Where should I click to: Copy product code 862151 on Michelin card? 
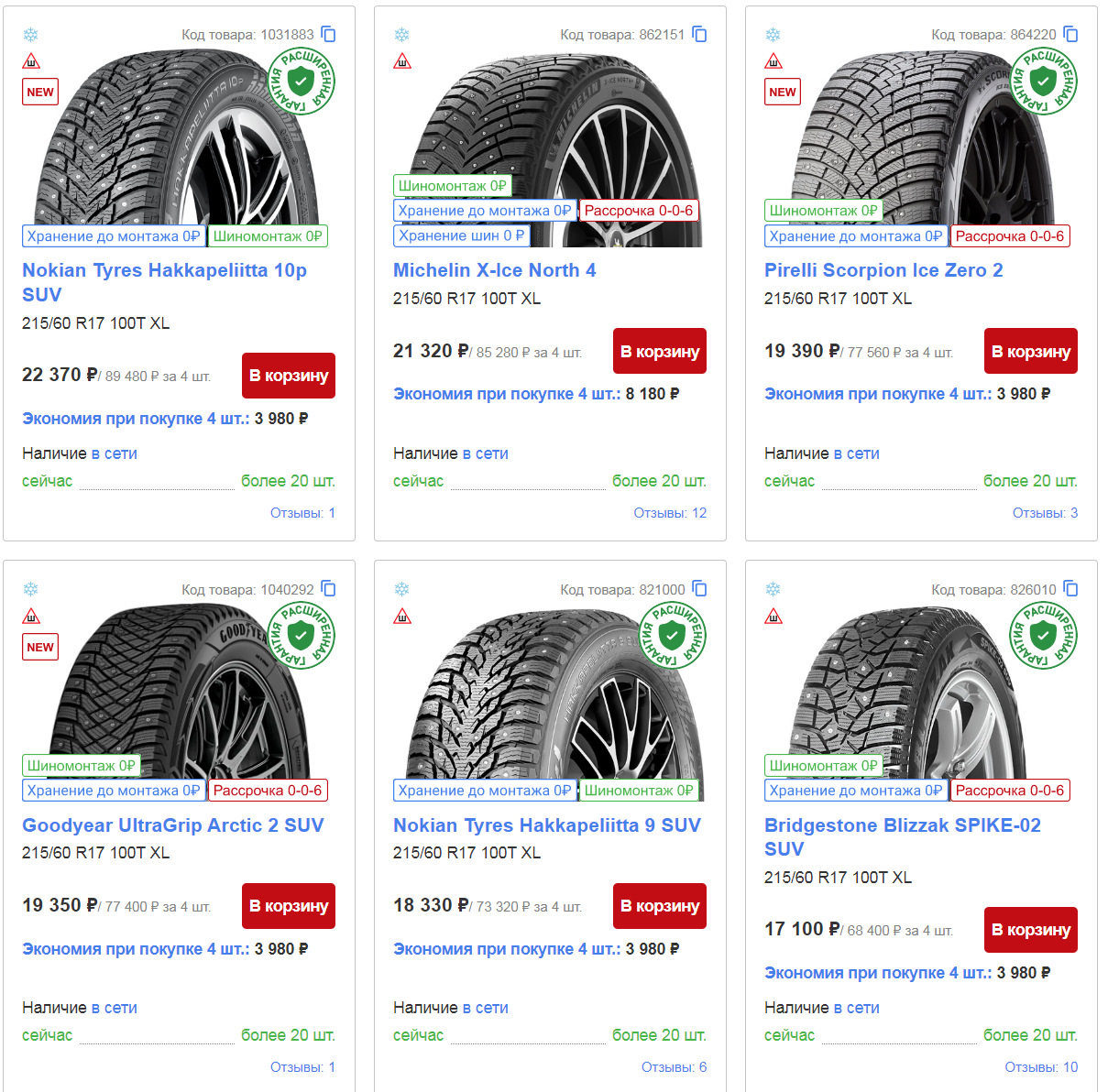pos(700,33)
